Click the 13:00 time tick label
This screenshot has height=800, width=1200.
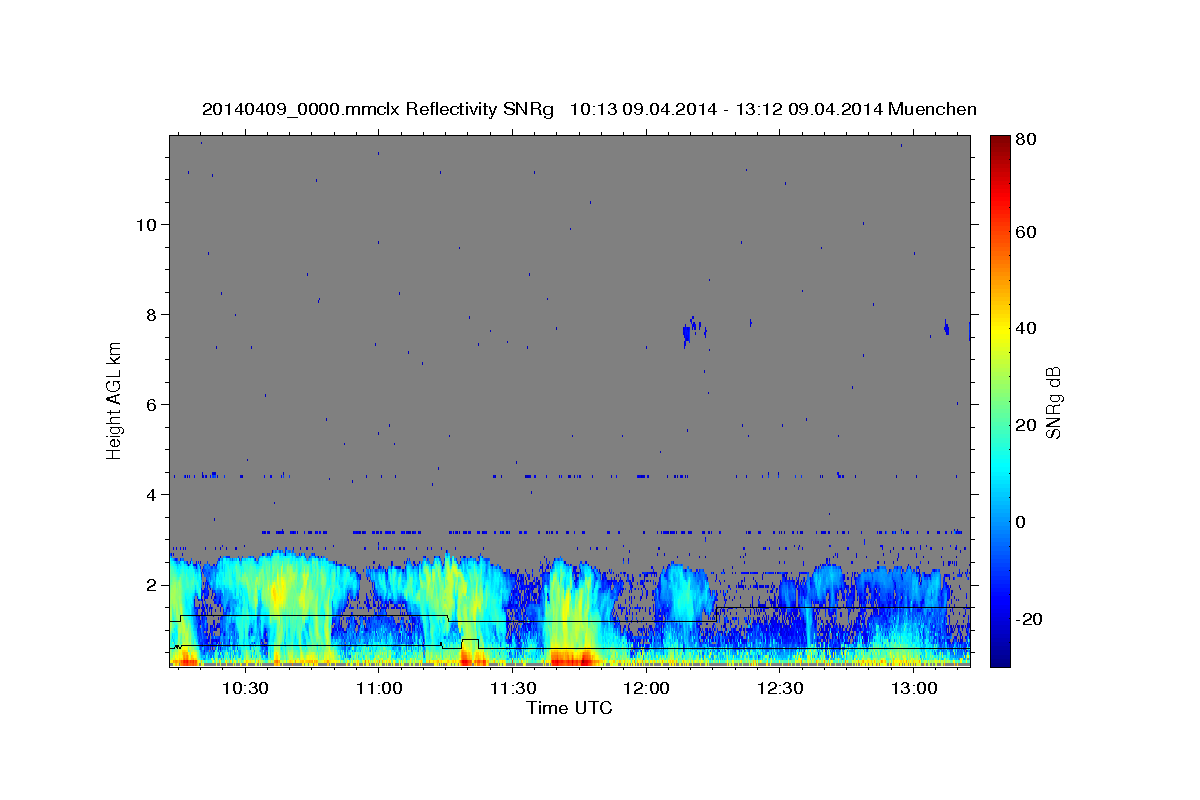[914, 689]
